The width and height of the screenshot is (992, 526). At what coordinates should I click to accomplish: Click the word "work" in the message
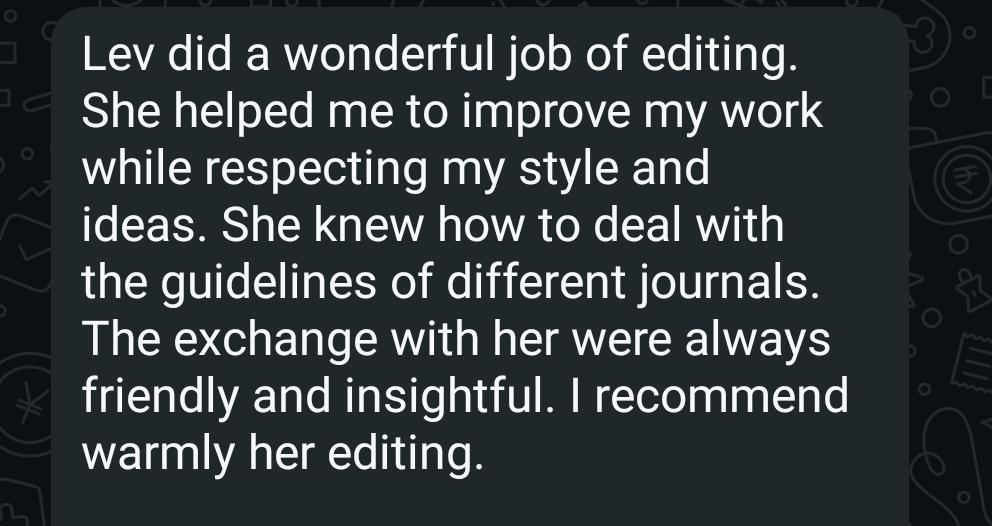coord(775,113)
